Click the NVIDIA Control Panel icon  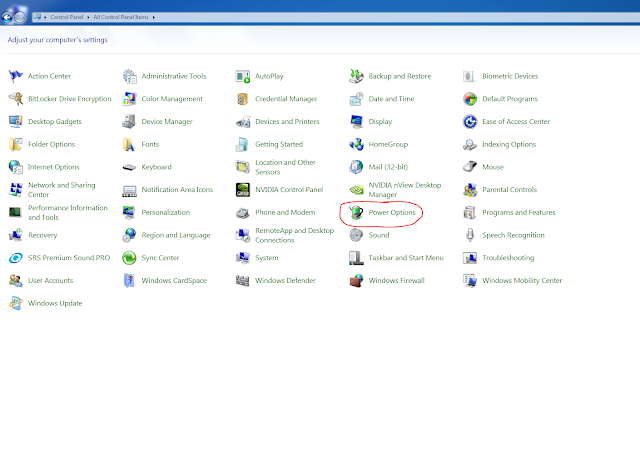coord(243,190)
